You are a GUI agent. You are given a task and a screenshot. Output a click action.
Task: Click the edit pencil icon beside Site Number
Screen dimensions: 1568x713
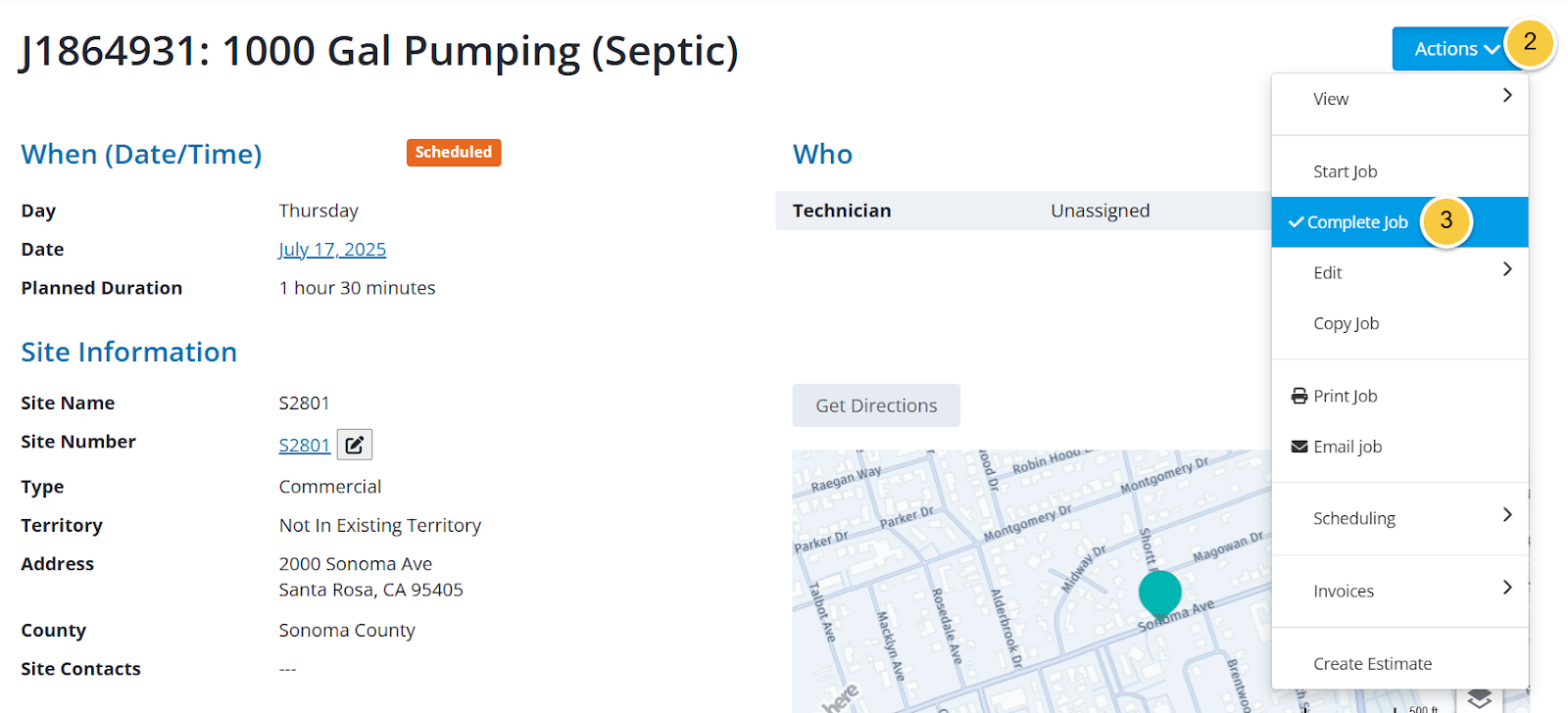click(x=355, y=445)
